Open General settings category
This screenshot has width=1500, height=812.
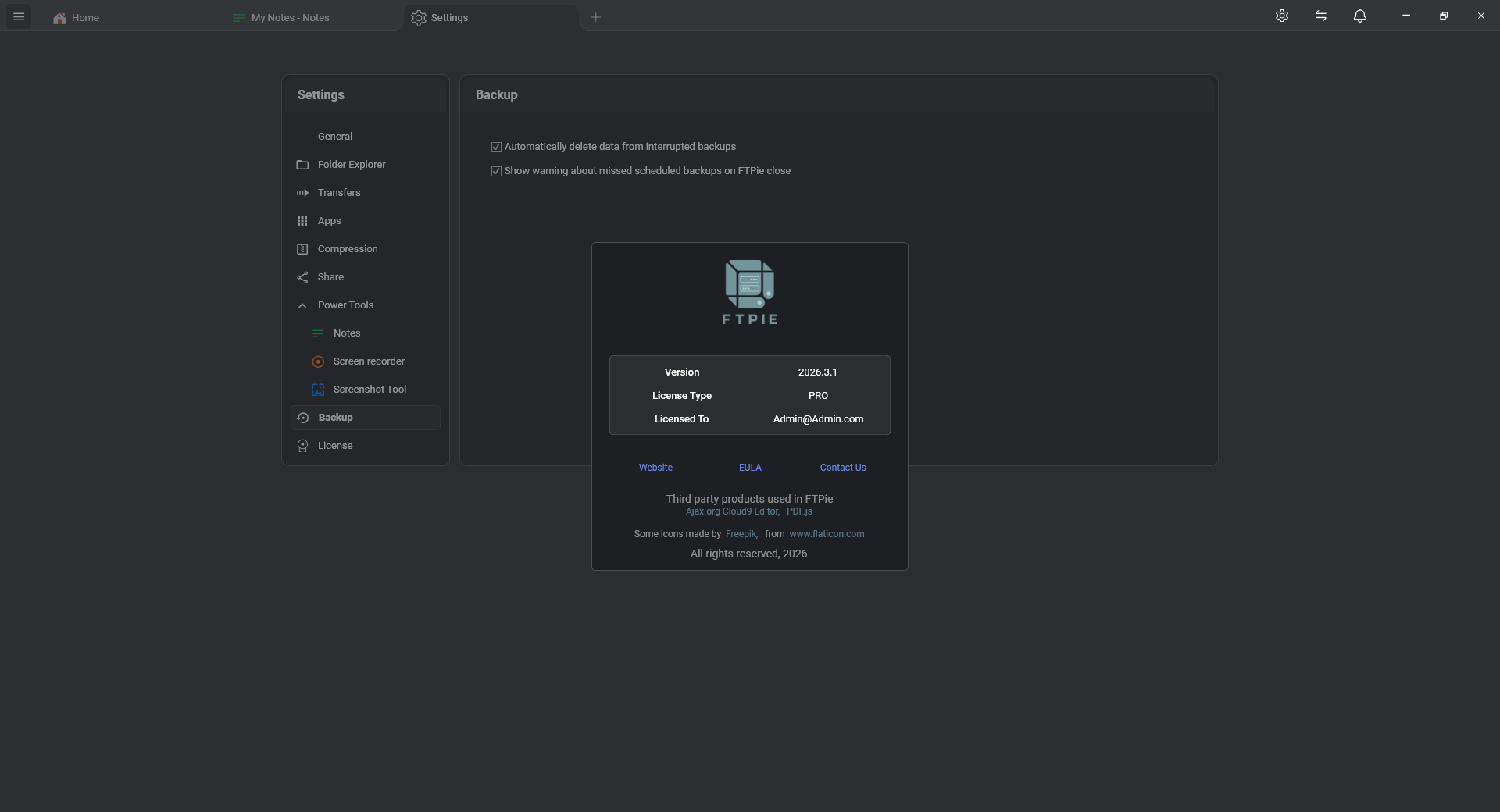366,137
